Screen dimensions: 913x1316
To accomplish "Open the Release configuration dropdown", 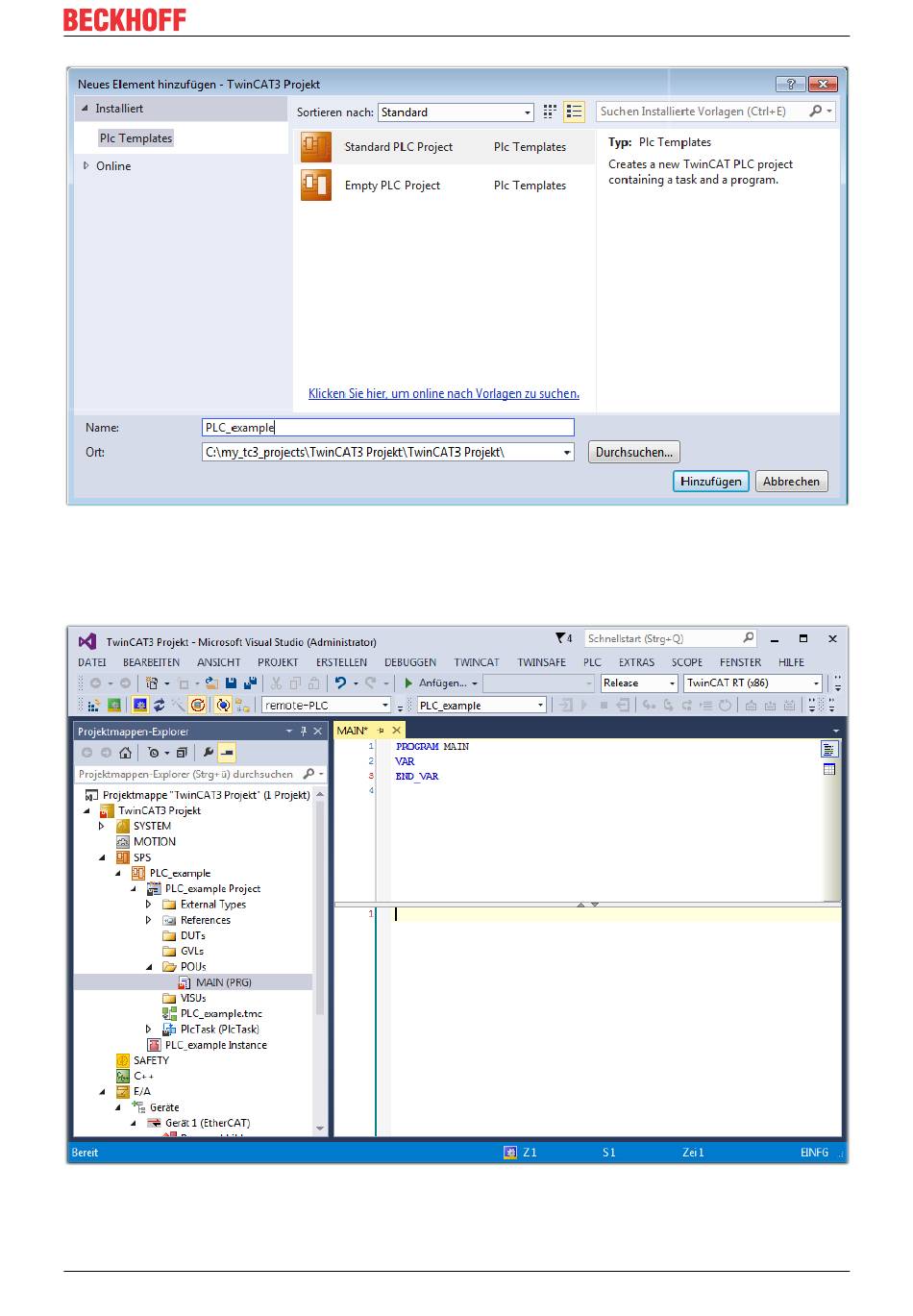I will click(639, 683).
